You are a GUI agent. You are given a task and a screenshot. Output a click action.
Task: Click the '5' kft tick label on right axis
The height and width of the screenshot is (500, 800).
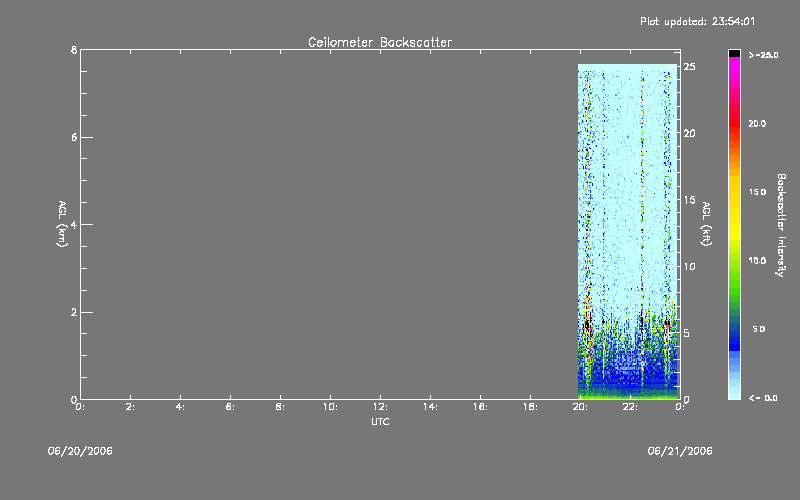[687, 333]
